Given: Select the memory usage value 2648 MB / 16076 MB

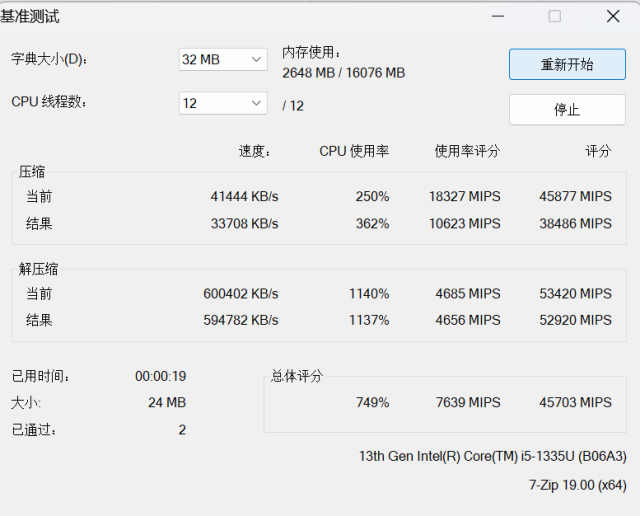Looking at the screenshot, I should (343, 73).
